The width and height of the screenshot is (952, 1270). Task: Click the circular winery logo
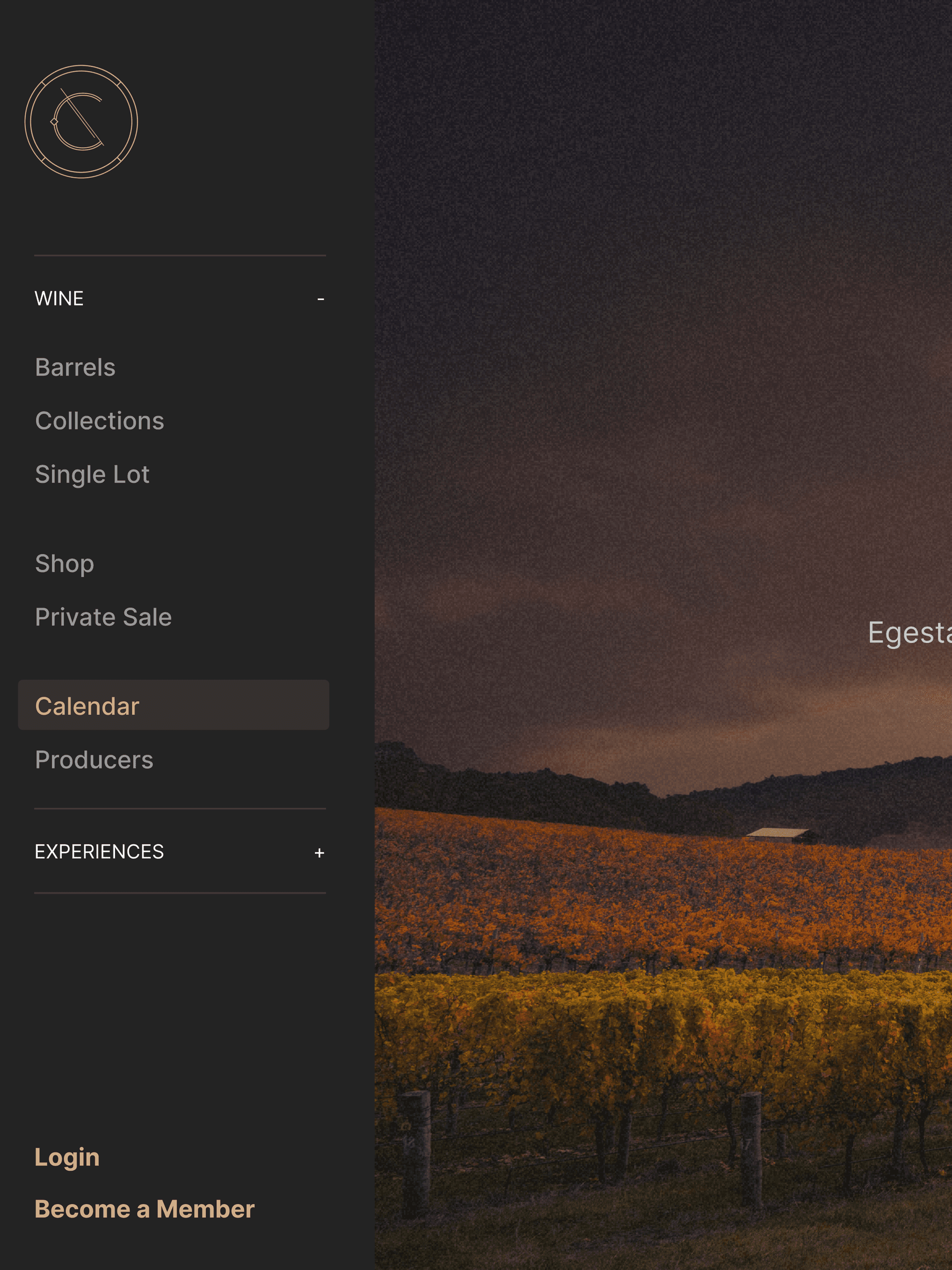81,122
